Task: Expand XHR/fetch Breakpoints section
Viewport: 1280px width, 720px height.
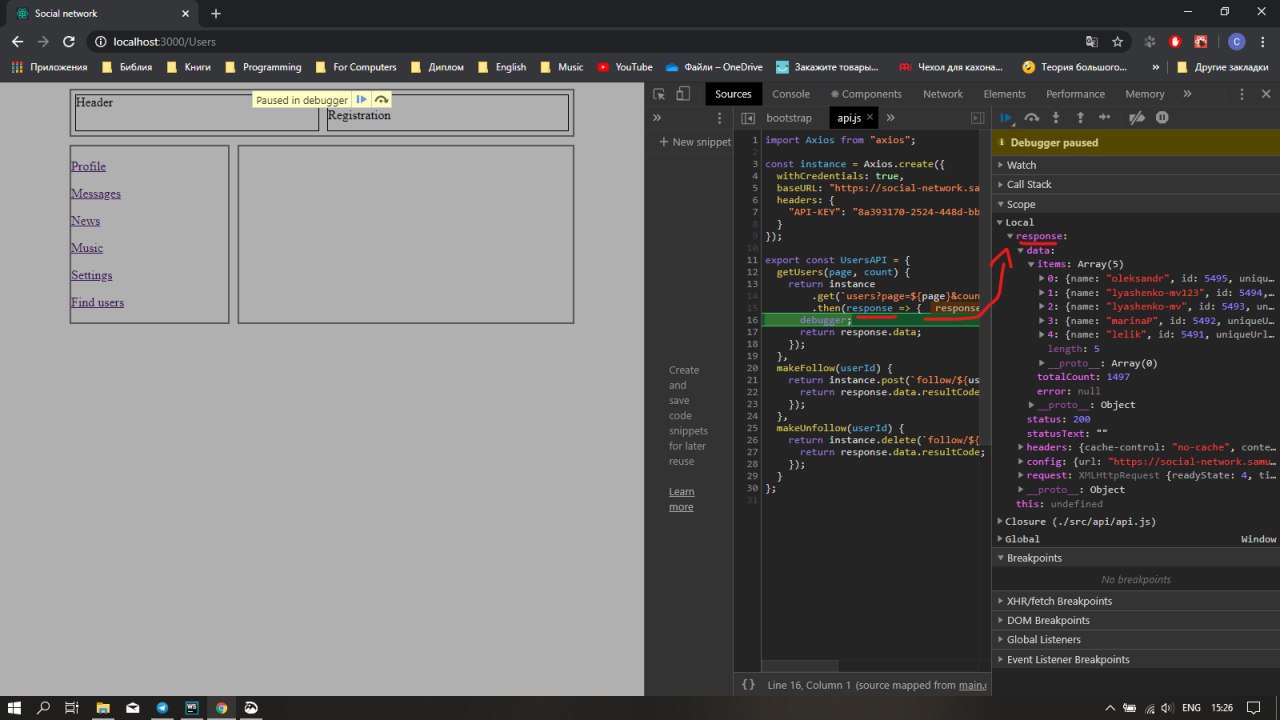Action: point(1059,601)
